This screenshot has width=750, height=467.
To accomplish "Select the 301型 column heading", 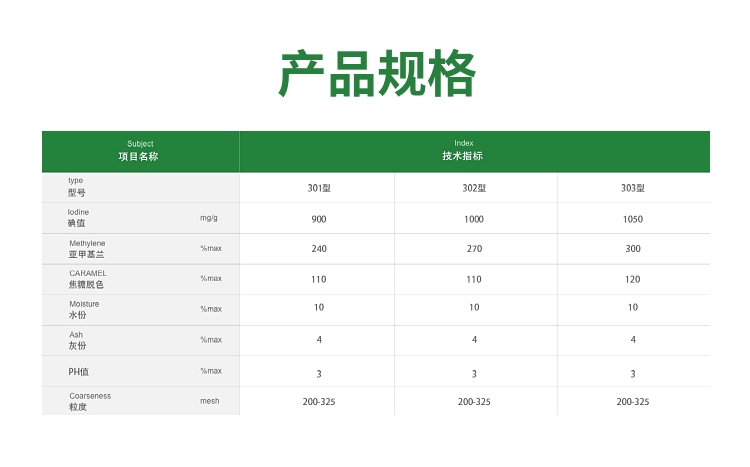I will click(x=319, y=188).
